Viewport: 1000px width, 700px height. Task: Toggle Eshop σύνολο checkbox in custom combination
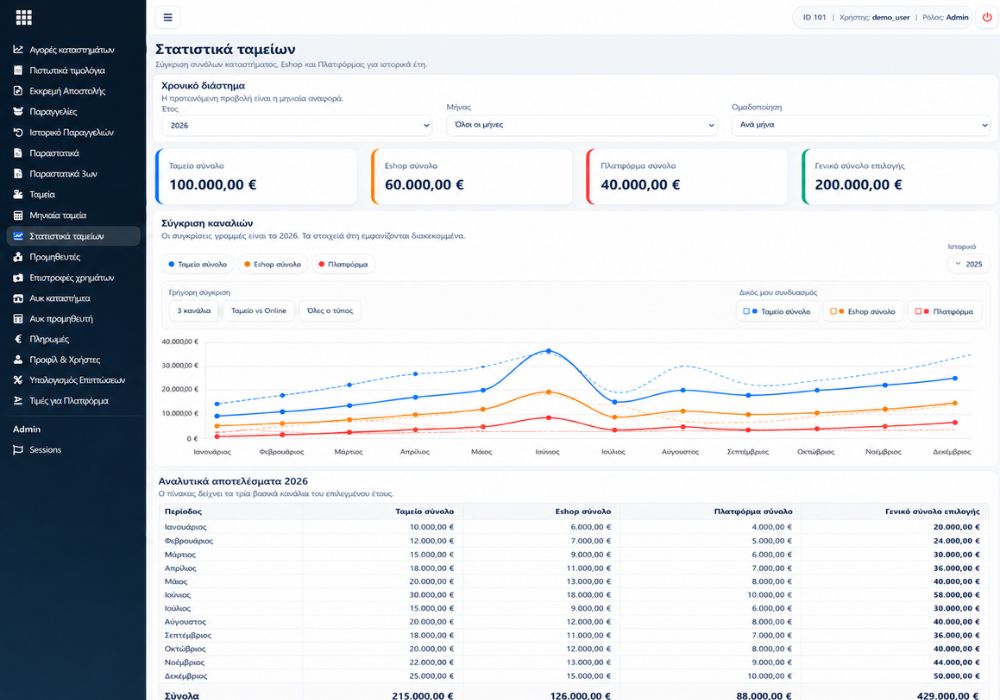pyautogui.click(x=834, y=311)
